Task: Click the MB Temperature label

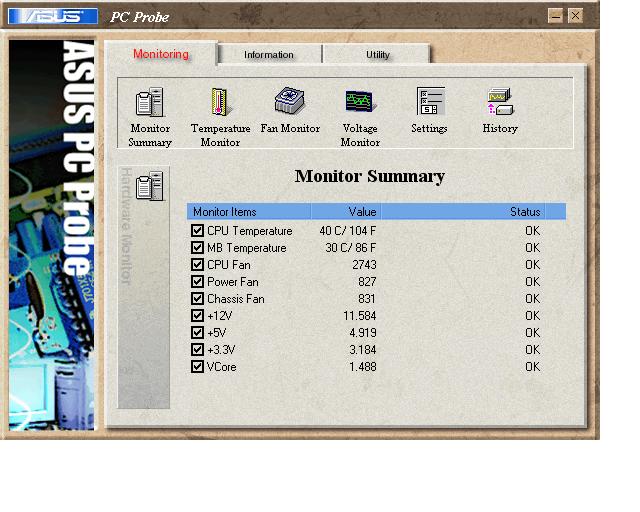Action: (x=247, y=248)
